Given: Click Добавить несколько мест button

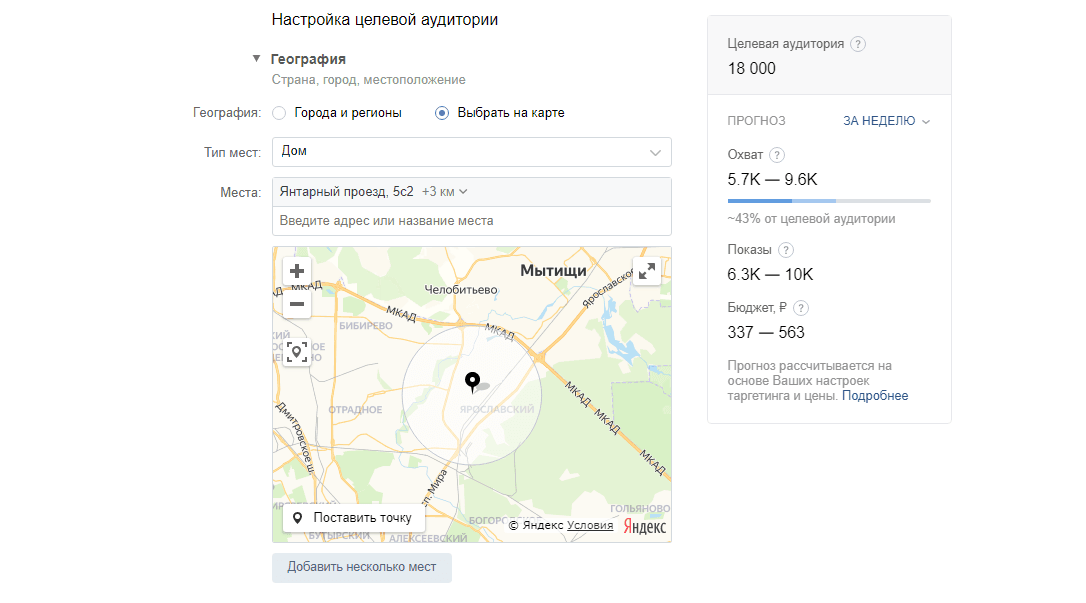Looking at the screenshot, I should pos(361,567).
